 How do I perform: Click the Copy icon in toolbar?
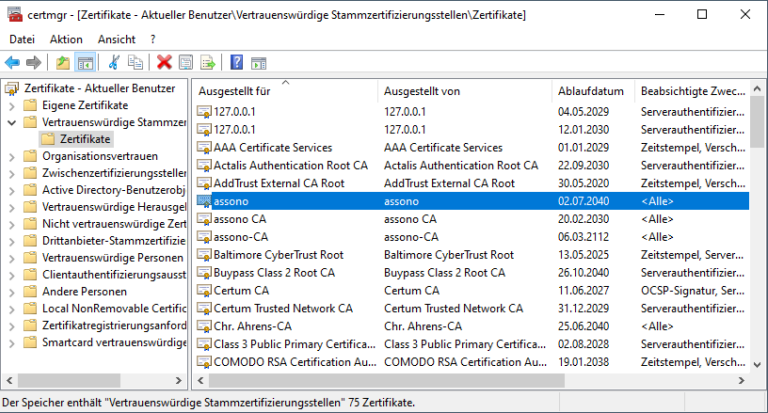coord(135,63)
